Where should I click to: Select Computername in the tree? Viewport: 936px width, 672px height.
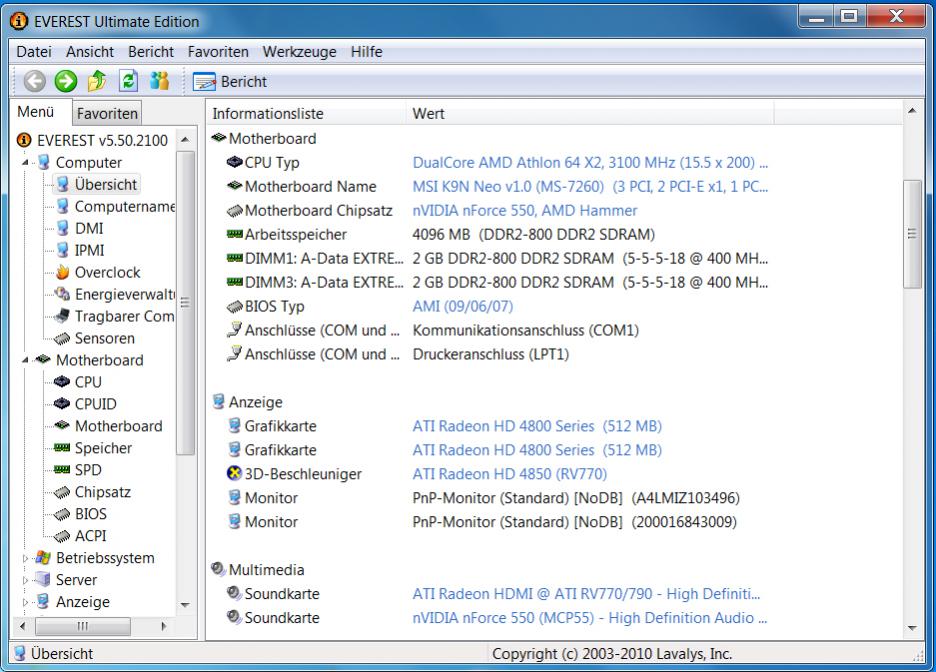click(124, 206)
